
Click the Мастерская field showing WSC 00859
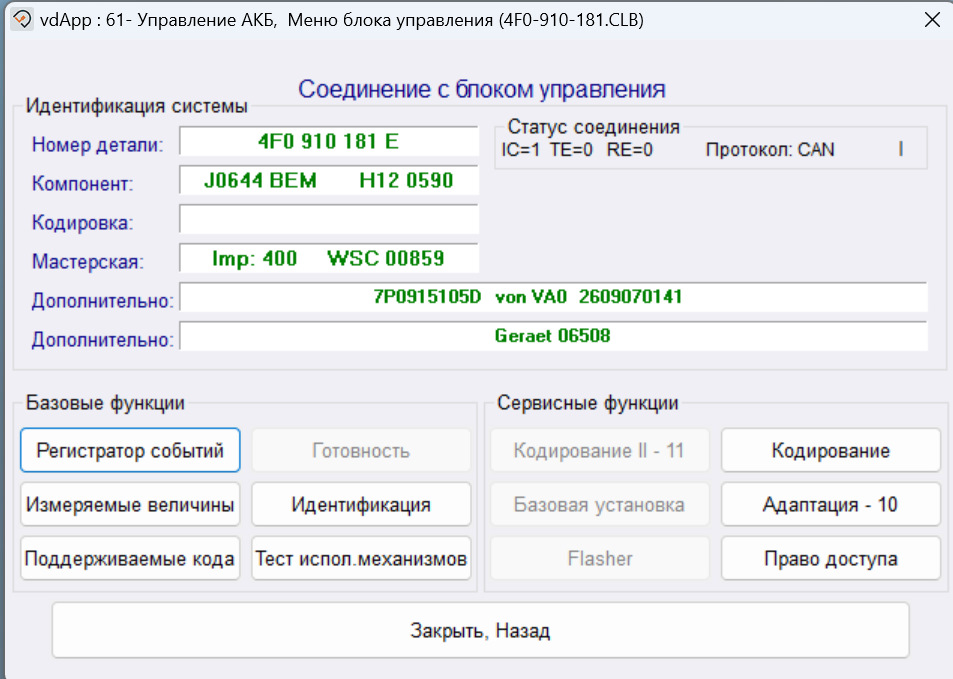(328, 258)
